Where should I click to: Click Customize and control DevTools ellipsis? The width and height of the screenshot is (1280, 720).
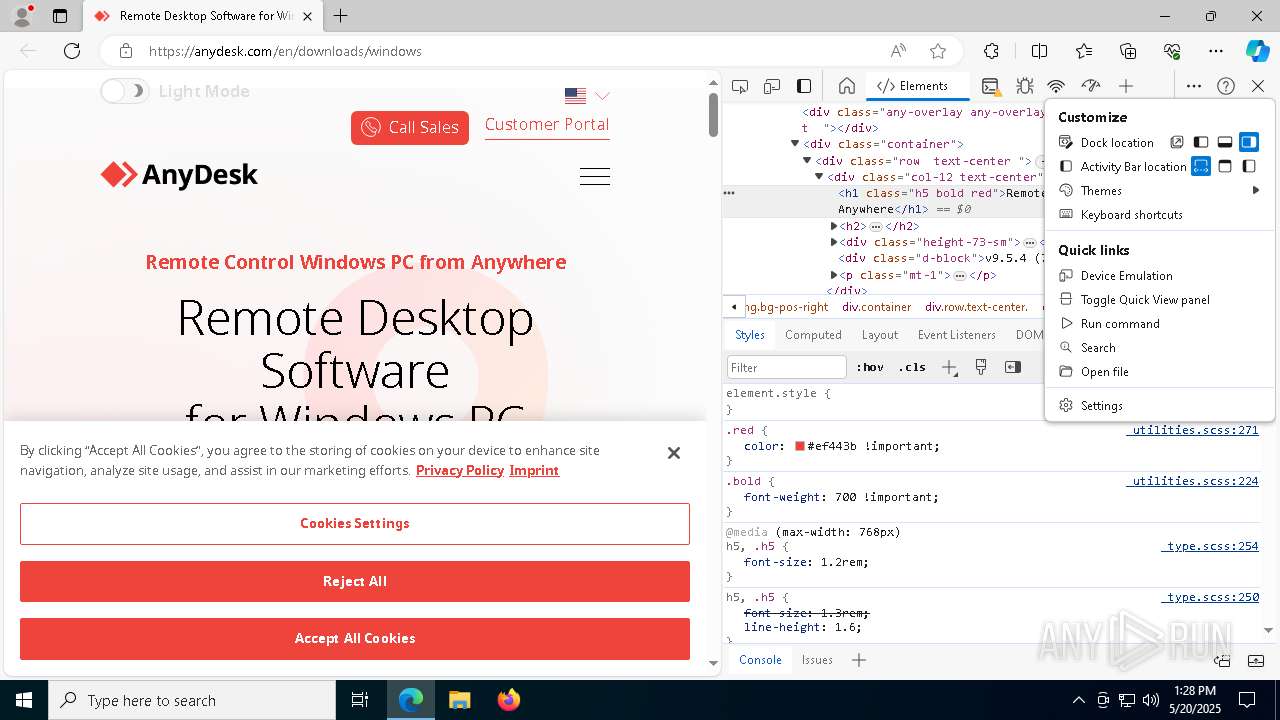tap(1194, 86)
